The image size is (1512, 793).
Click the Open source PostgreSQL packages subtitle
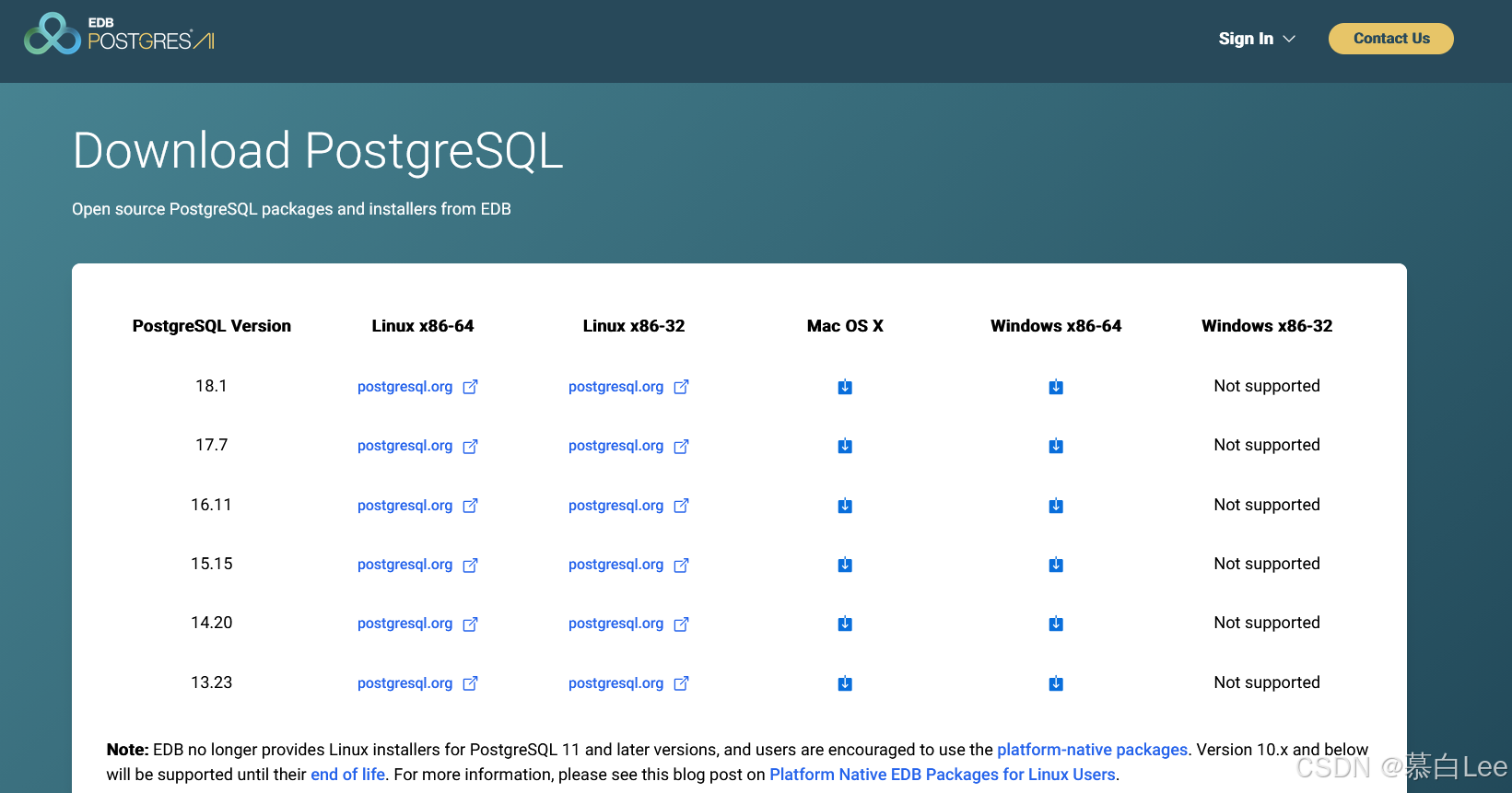[291, 209]
